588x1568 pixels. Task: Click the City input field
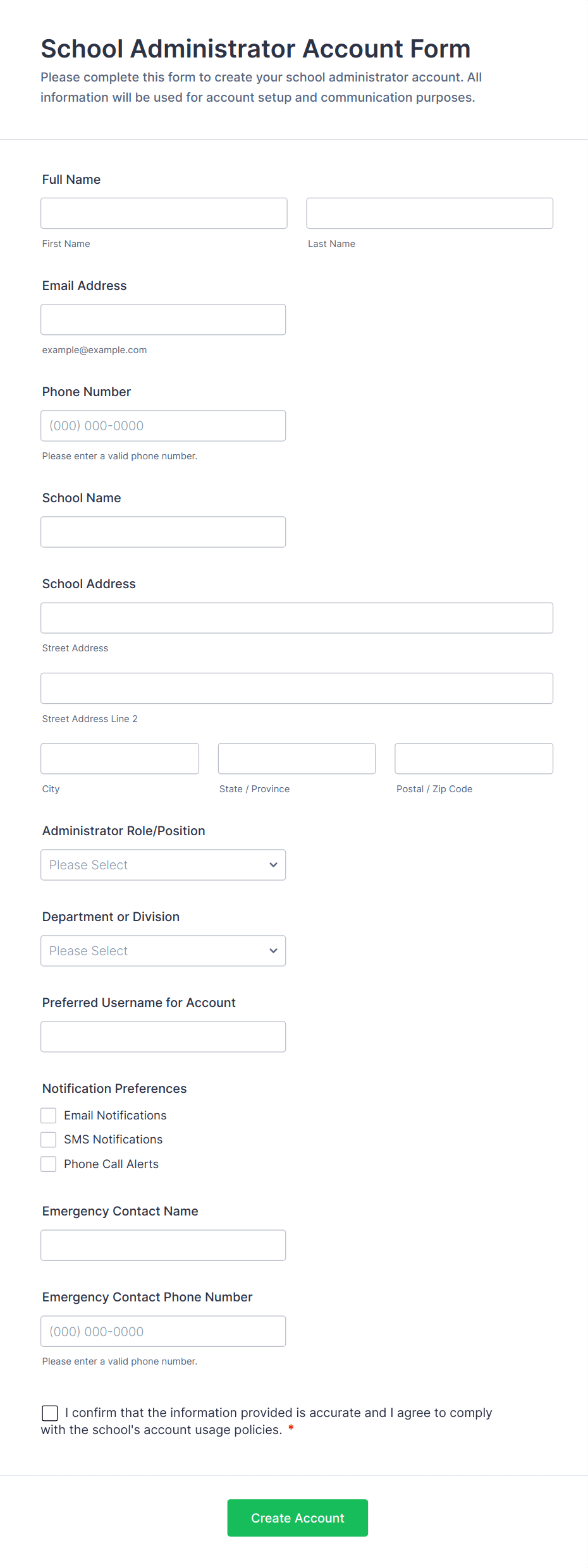(119, 759)
